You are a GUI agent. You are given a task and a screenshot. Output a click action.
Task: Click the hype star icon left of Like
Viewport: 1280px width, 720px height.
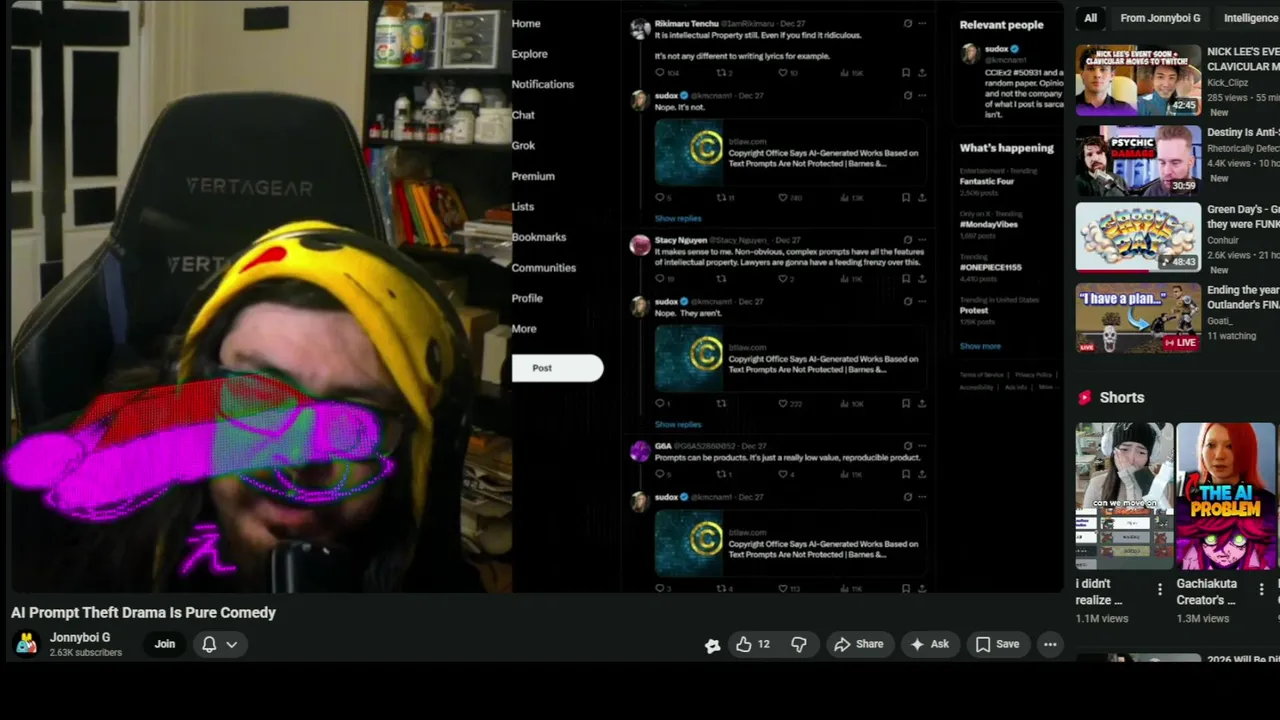[712, 645]
